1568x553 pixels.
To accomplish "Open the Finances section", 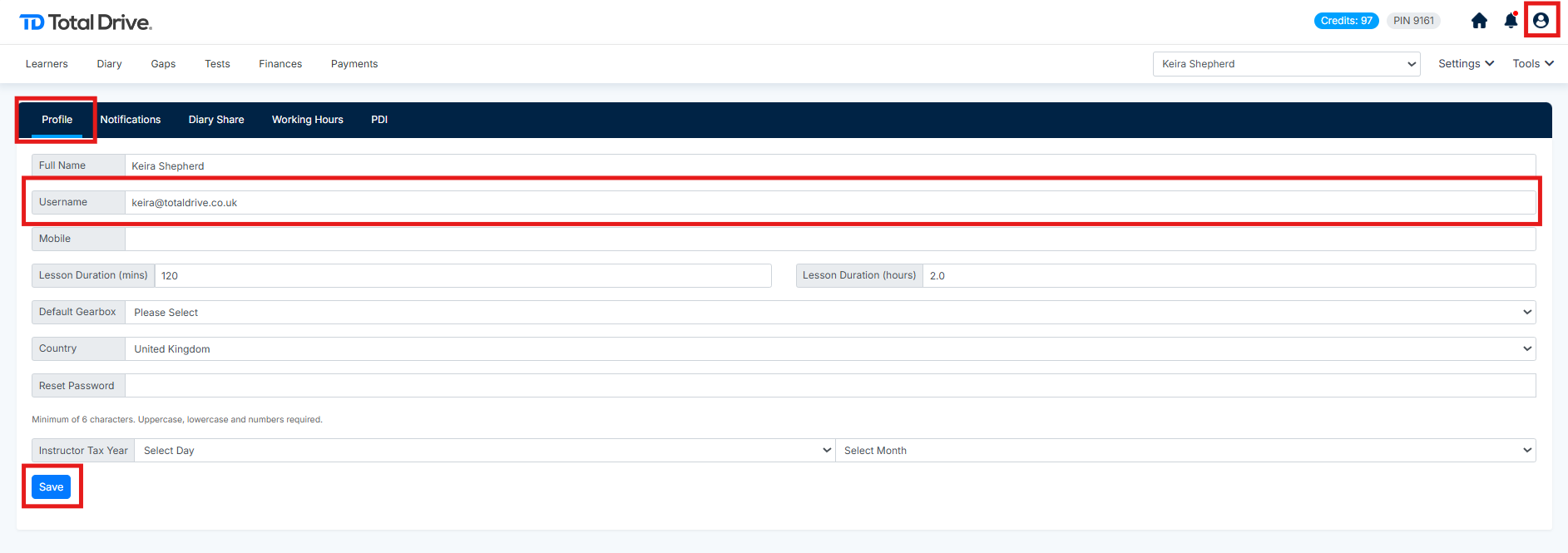I will (x=280, y=64).
